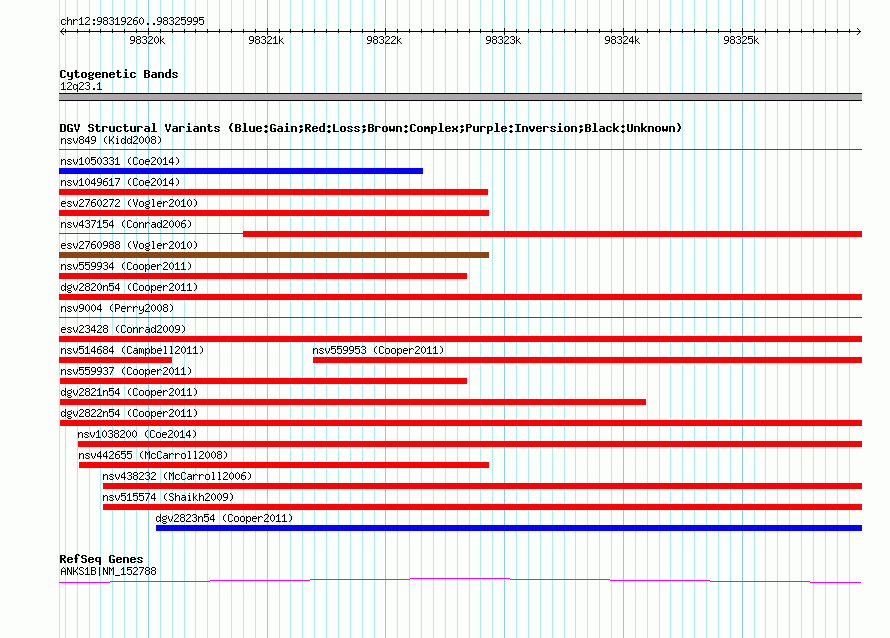Click the dgv2820n54 (Cooper2011) label

click(x=129, y=287)
